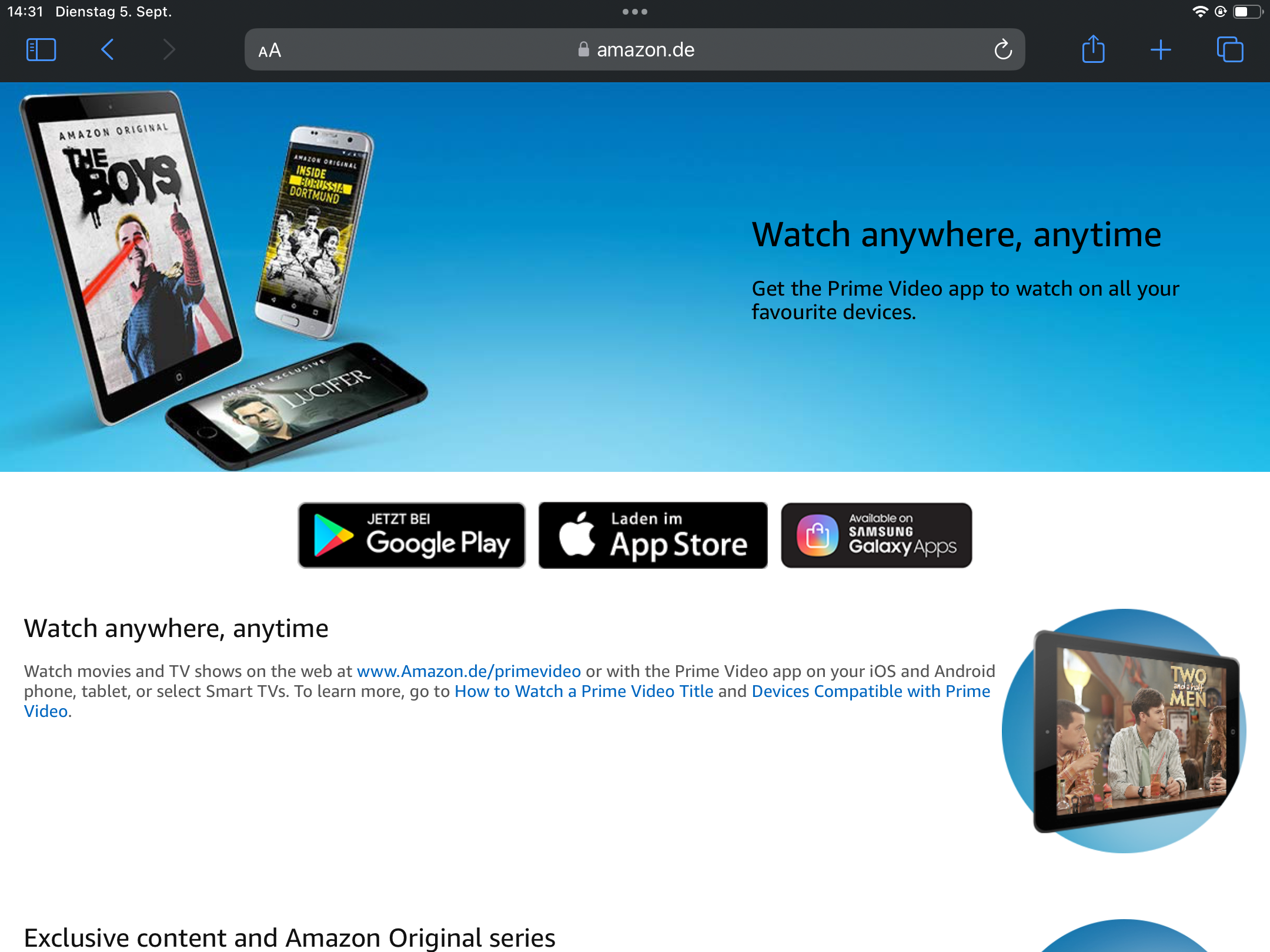Click the Google Play download button

[x=412, y=535]
